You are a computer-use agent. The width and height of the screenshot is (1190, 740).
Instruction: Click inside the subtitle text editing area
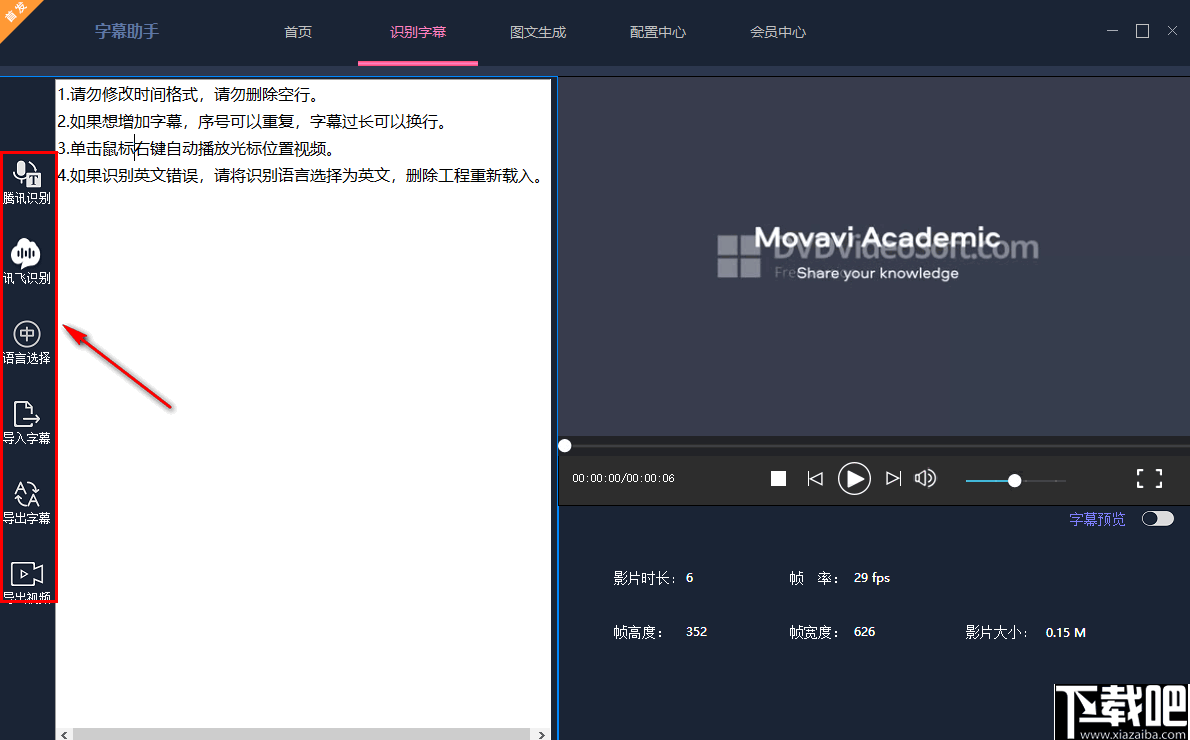[300, 300]
